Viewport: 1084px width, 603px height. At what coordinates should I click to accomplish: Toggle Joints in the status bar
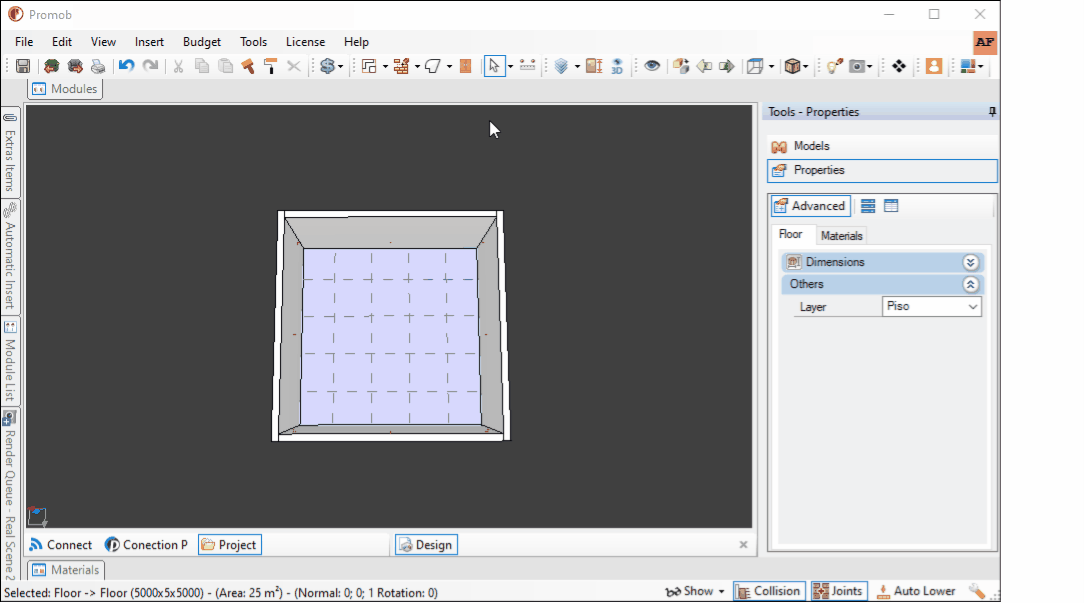(839, 591)
